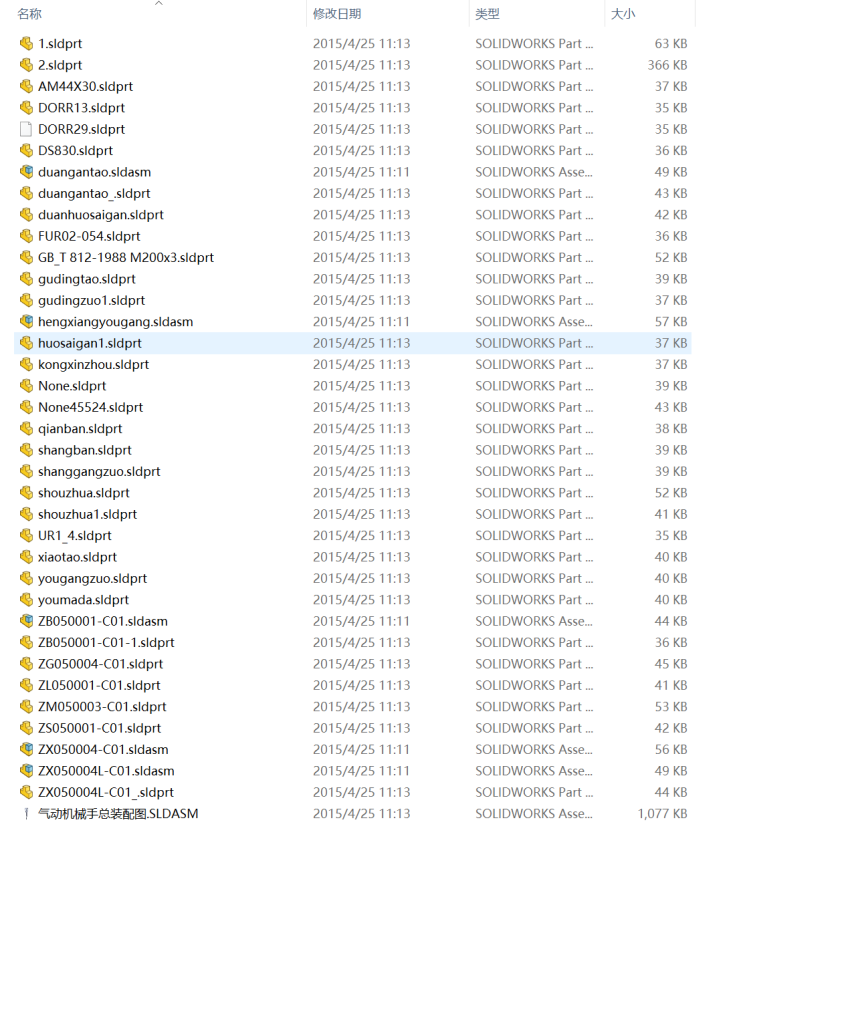This screenshot has width=844, height=1024.
Task: Click the ZB050001-C01.sldasm assembly icon
Action: (x=26, y=621)
